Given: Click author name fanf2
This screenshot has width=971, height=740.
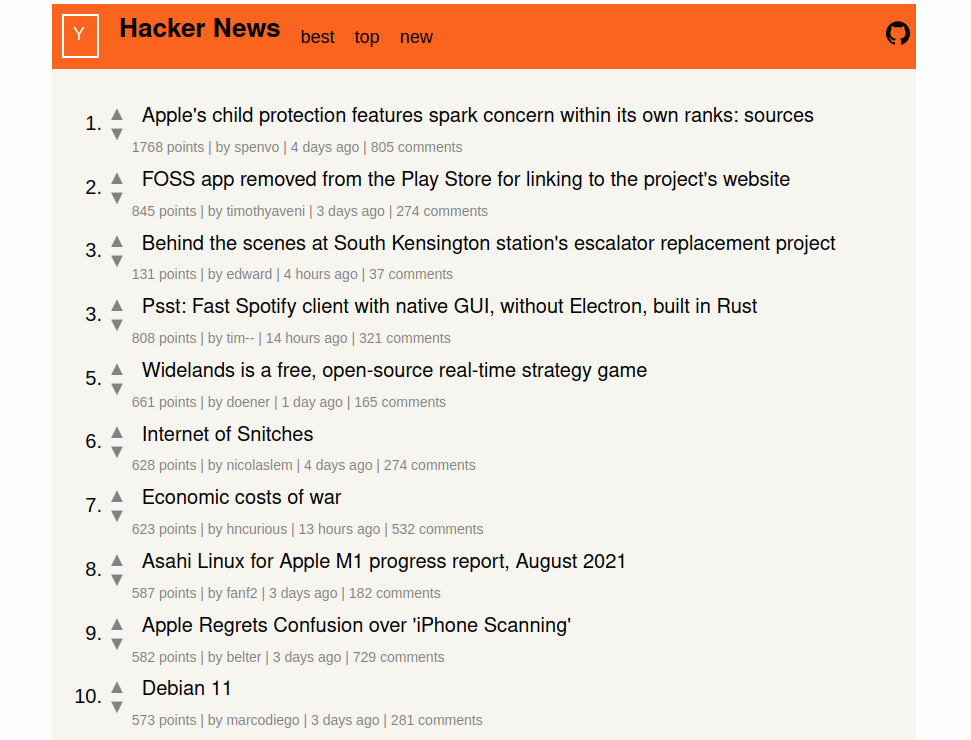Looking at the screenshot, I should [242, 593].
